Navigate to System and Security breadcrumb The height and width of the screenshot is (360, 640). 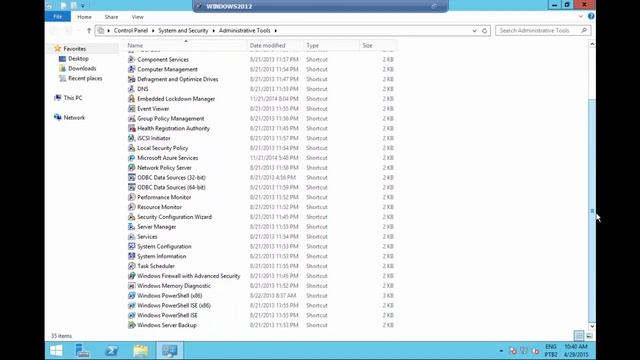(x=183, y=31)
